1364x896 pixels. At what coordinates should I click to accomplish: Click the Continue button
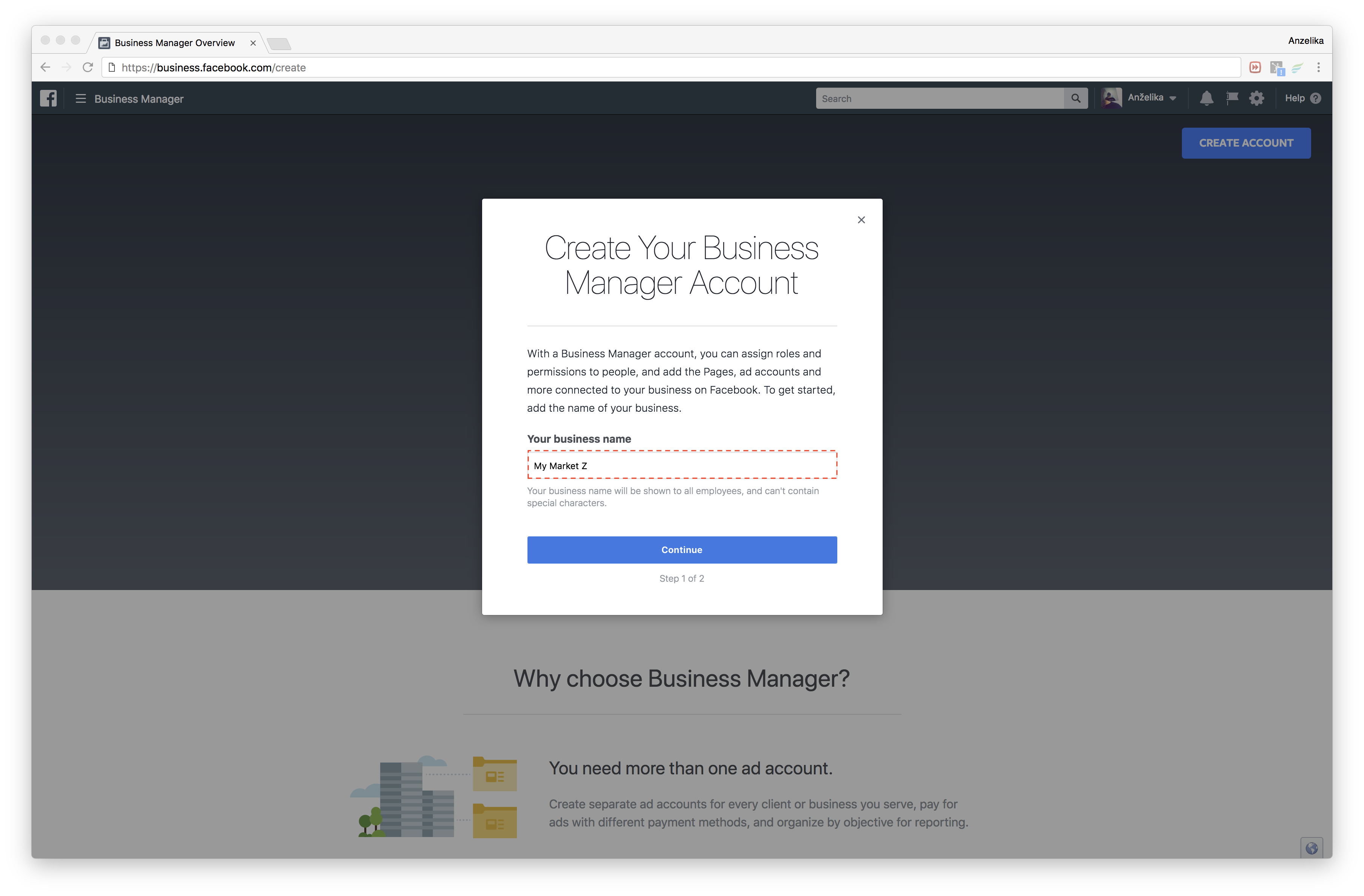pyautogui.click(x=682, y=549)
